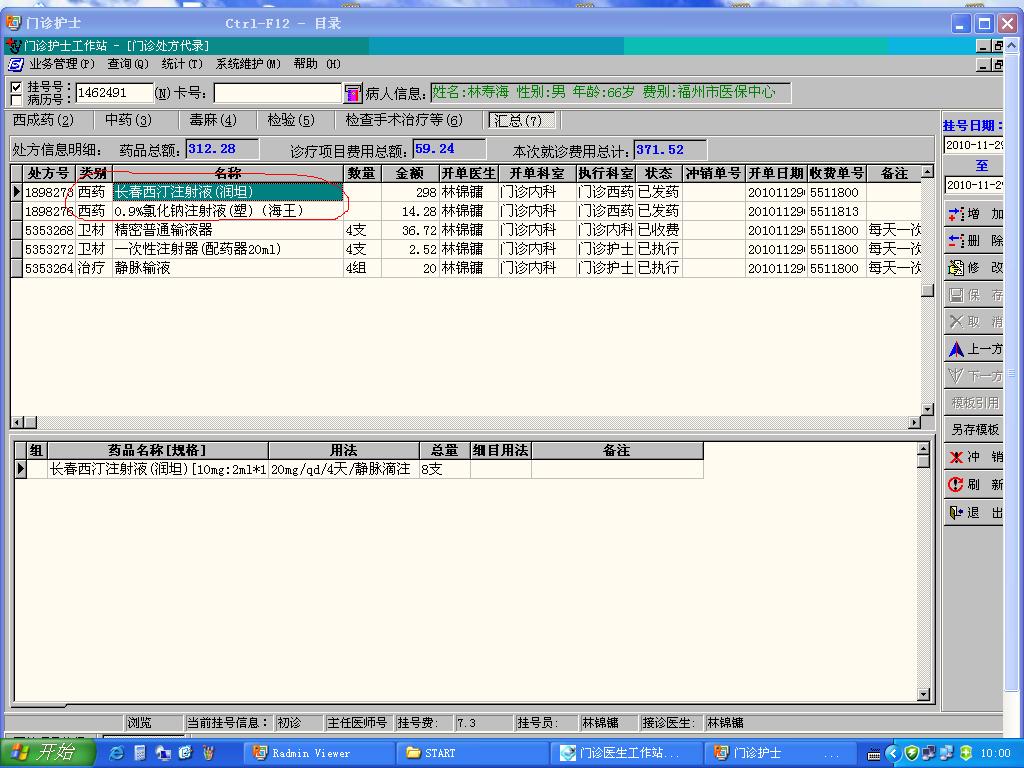Switch to the 毒麻(4) tab

213,120
